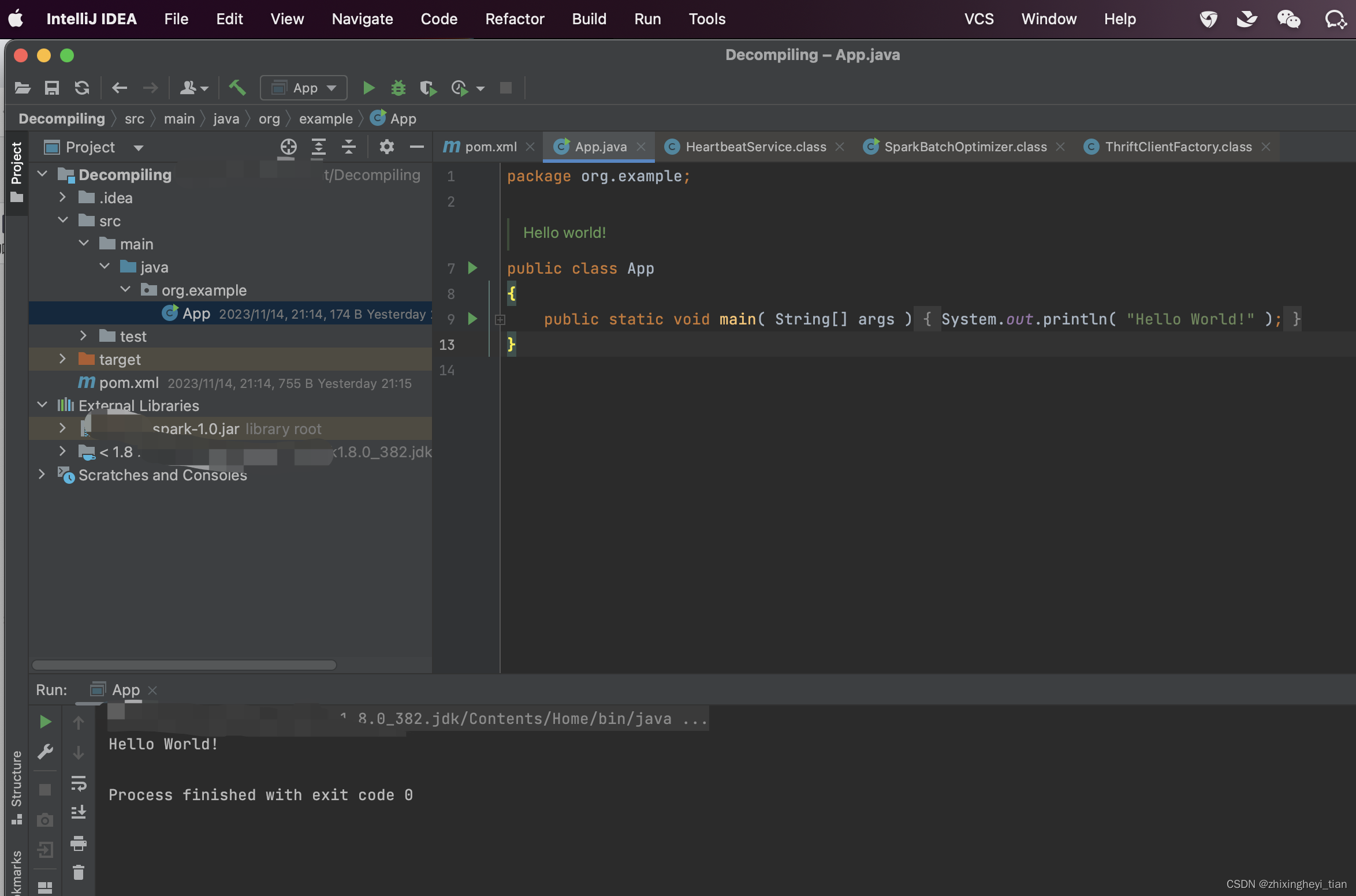The width and height of the screenshot is (1356, 896).
Task: Toggle soft-wrap in Run console
Action: coord(79,783)
